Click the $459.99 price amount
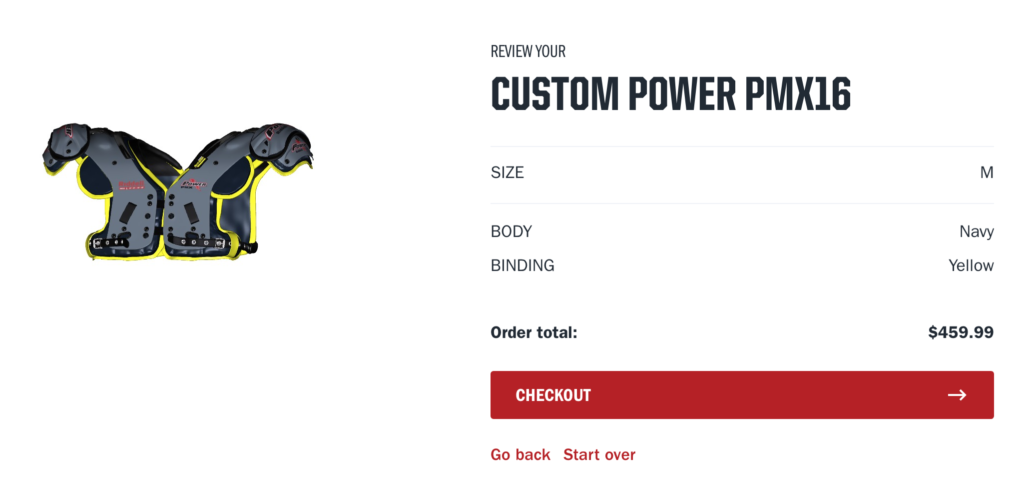The width and height of the screenshot is (1024, 488). pos(961,333)
